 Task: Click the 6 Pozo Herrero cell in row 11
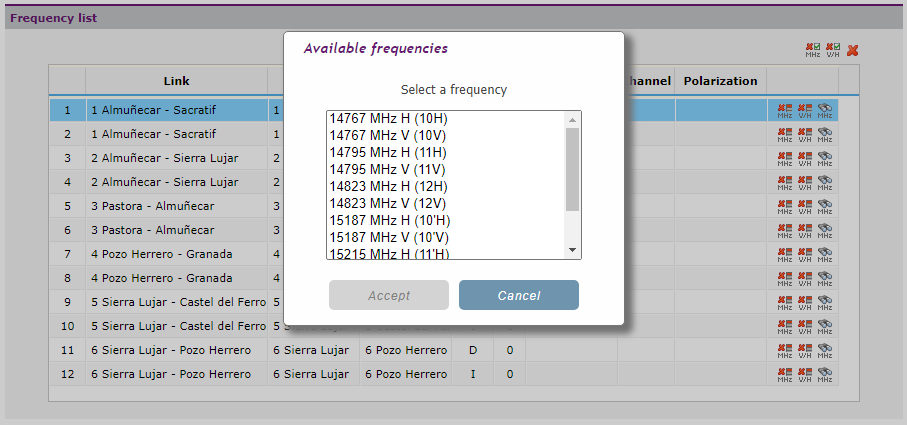click(x=405, y=350)
